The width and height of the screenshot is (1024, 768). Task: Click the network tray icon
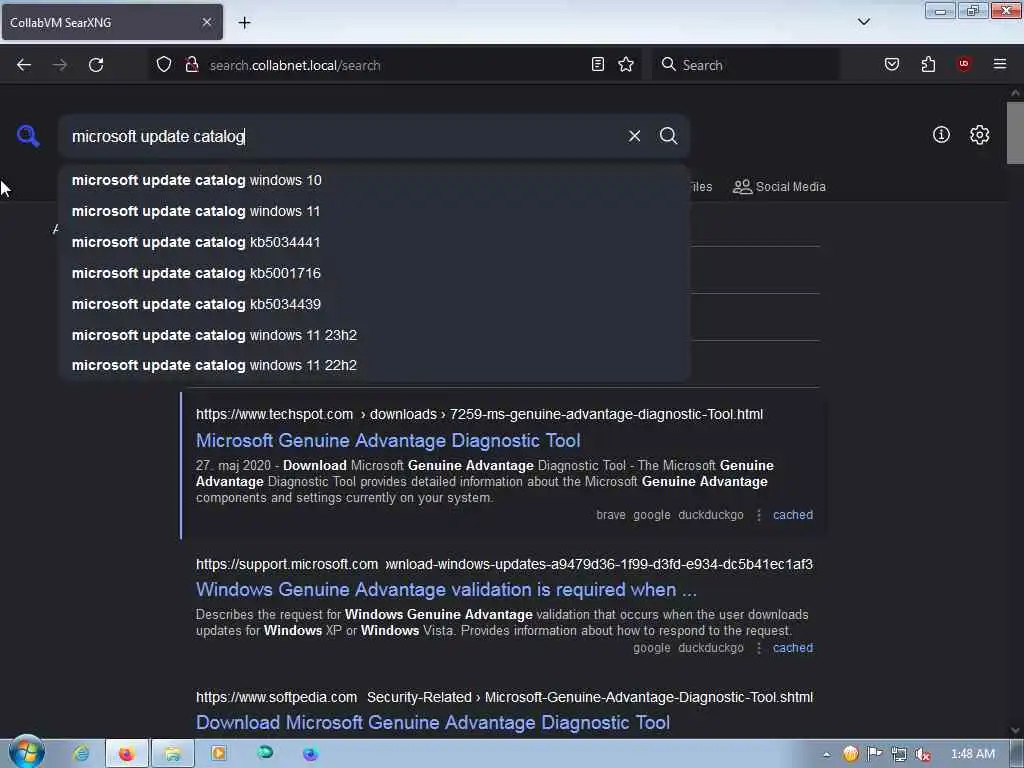click(899, 754)
